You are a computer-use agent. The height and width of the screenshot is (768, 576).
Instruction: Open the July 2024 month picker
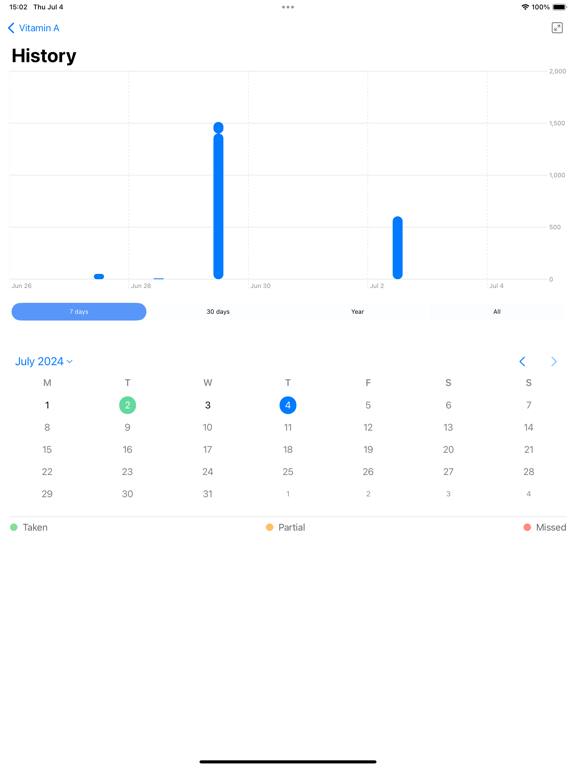tap(44, 361)
